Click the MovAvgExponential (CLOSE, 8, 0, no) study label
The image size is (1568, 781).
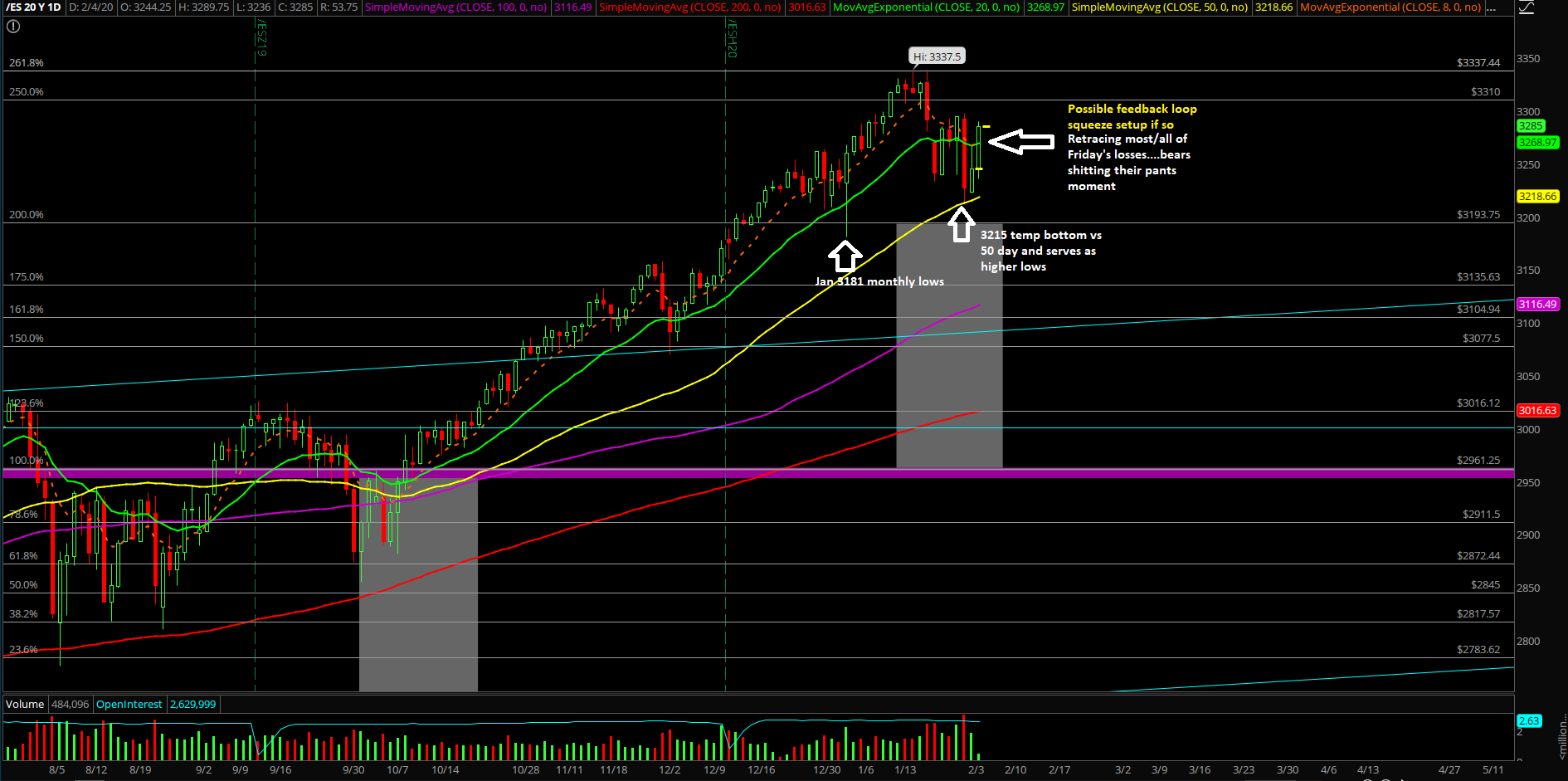1390,7
